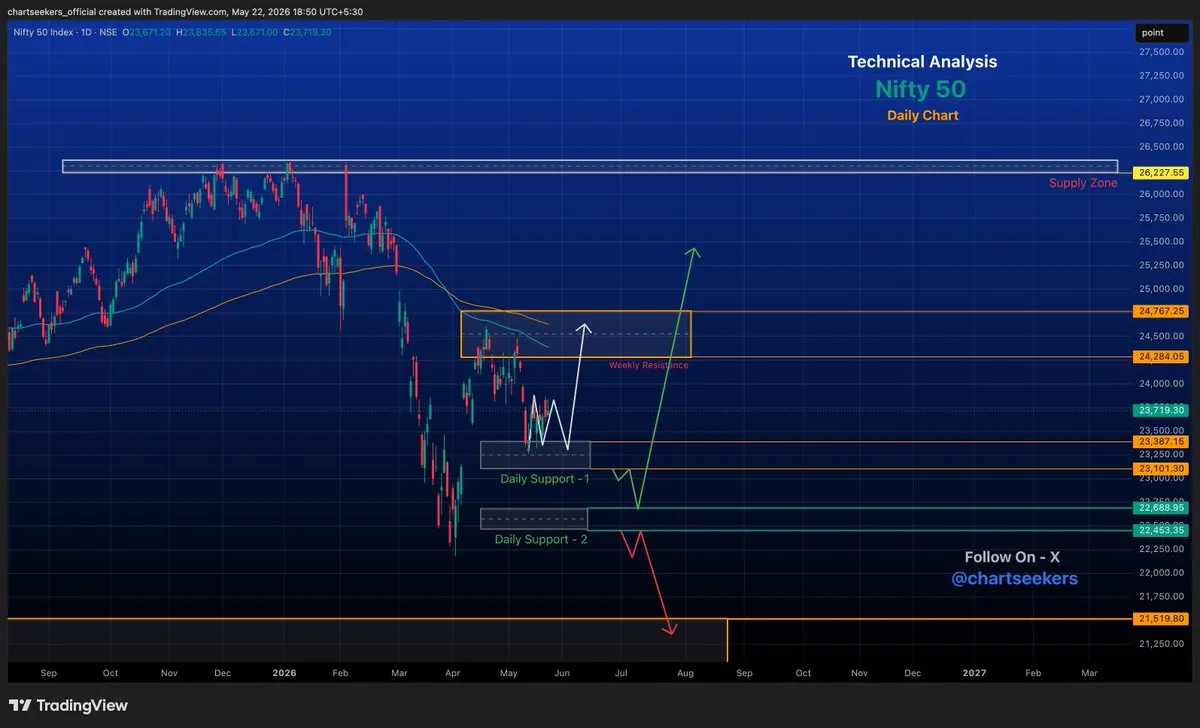Select the 21,519.80 price label
This screenshot has height=728, width=1200.
(x=1161, y=619)
